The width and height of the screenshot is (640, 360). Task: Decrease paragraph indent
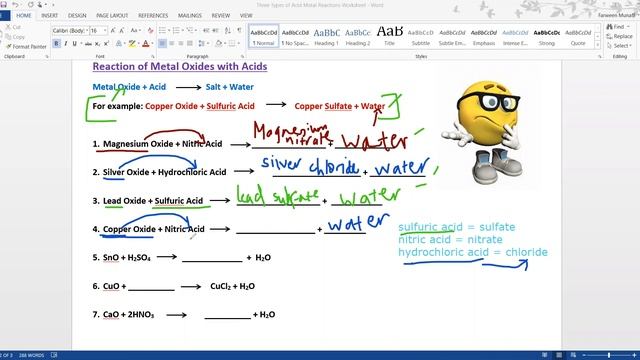pos(206,31)
